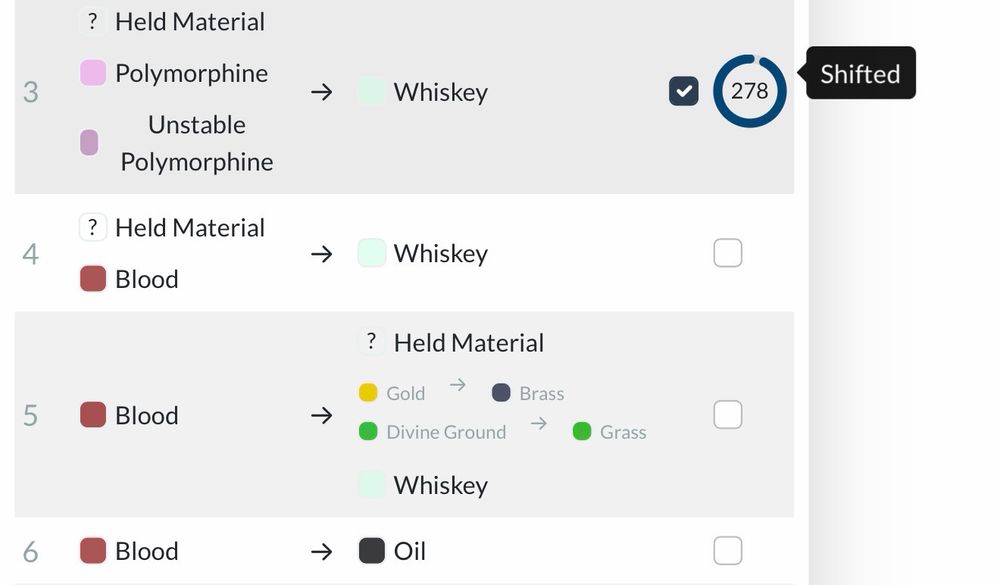Click the Held Material question icon in row 5
The image size is (1000, 585).
tap(371, 342)
